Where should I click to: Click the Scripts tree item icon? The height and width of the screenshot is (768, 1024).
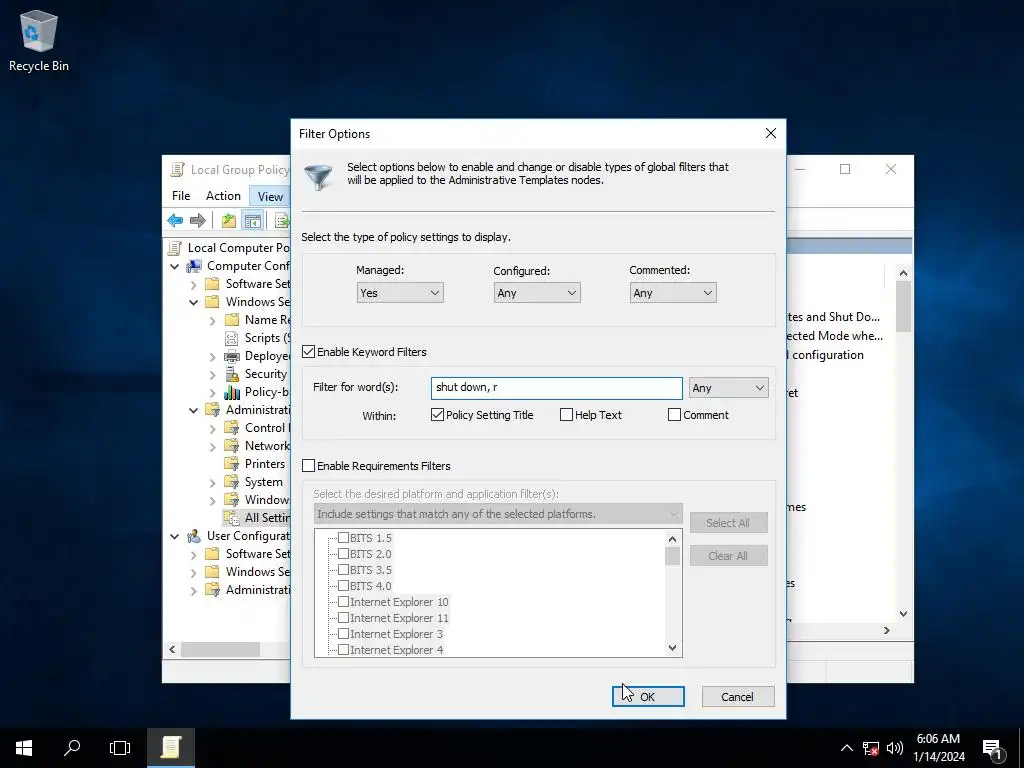tap(231, 338)
